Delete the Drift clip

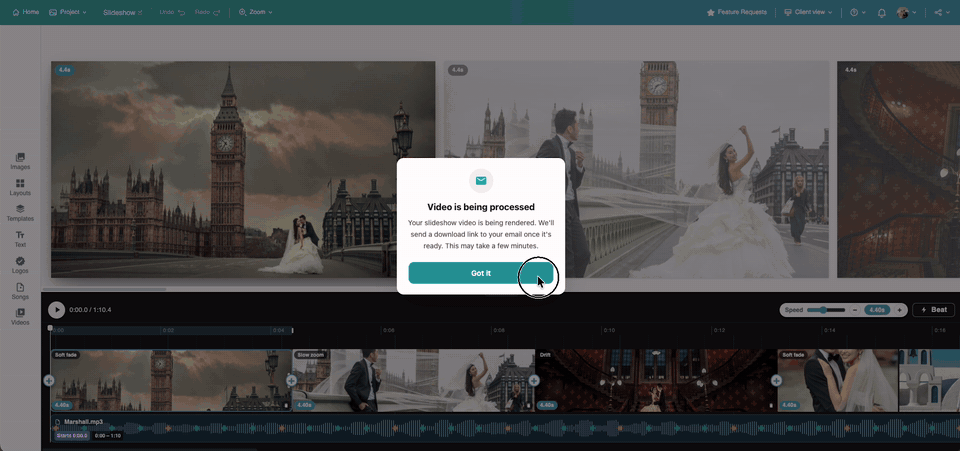[x=771, y=405]
